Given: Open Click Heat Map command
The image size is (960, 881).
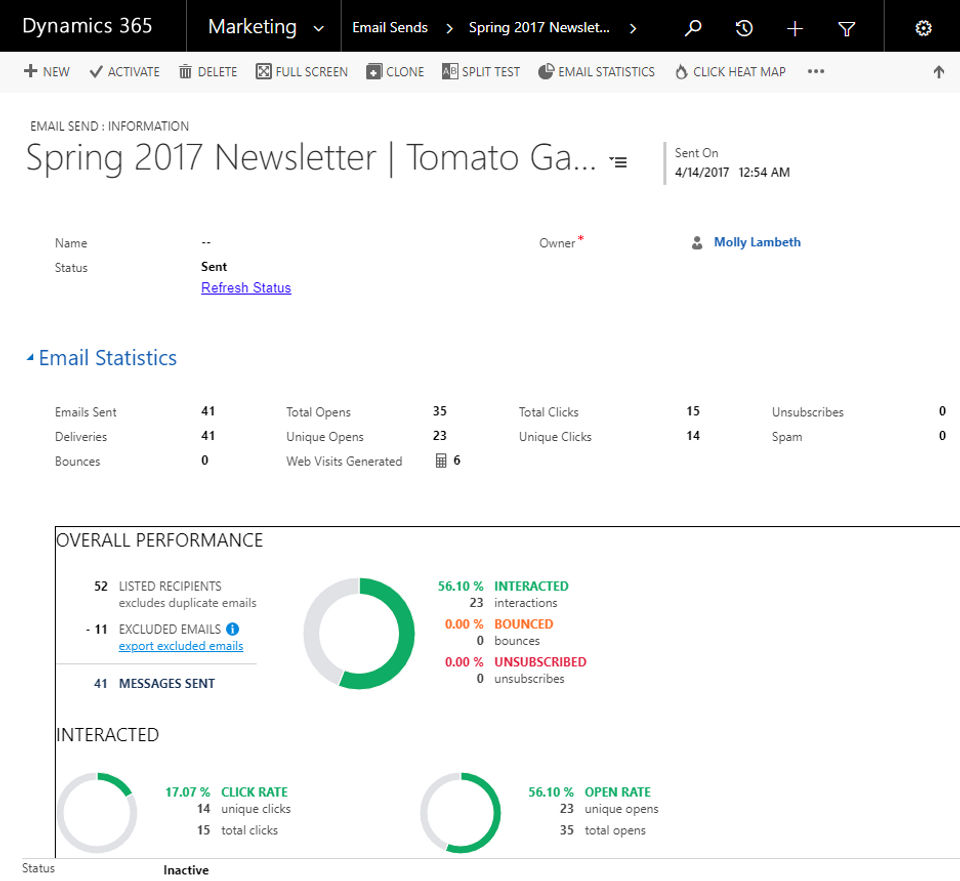Looking at the screenshot, I should click(x=730, y=72).
